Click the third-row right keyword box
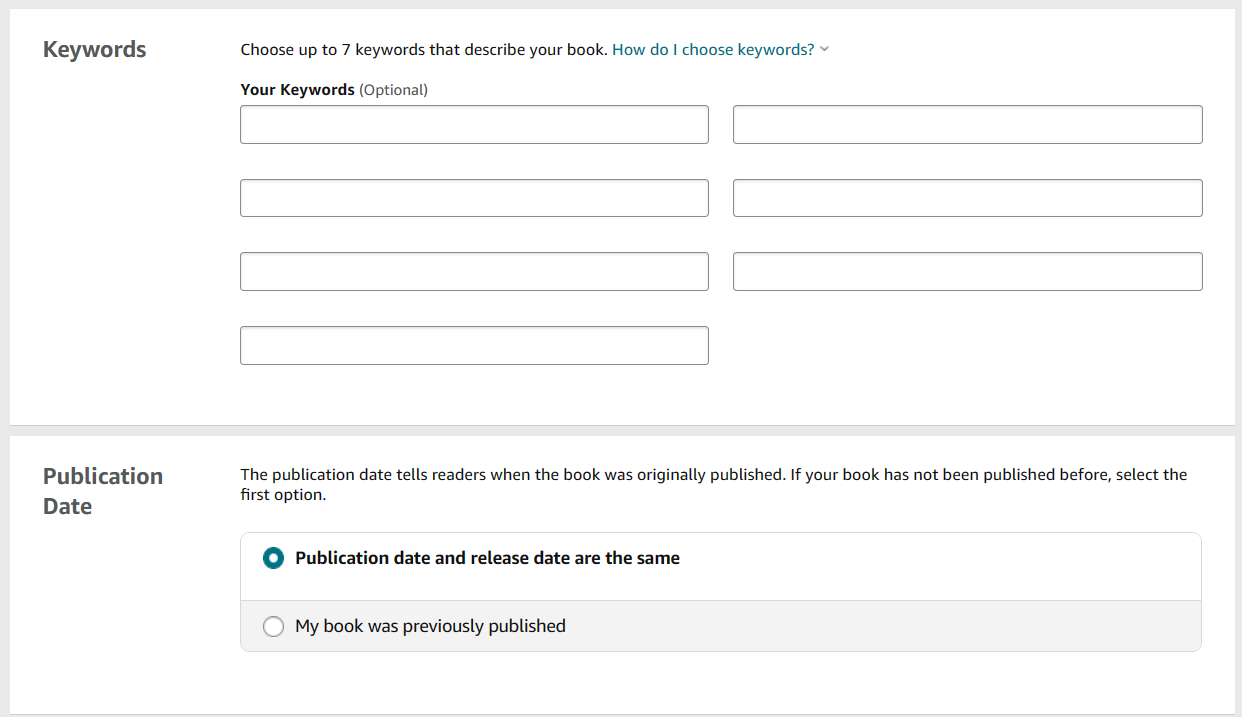 coord(967,272)
